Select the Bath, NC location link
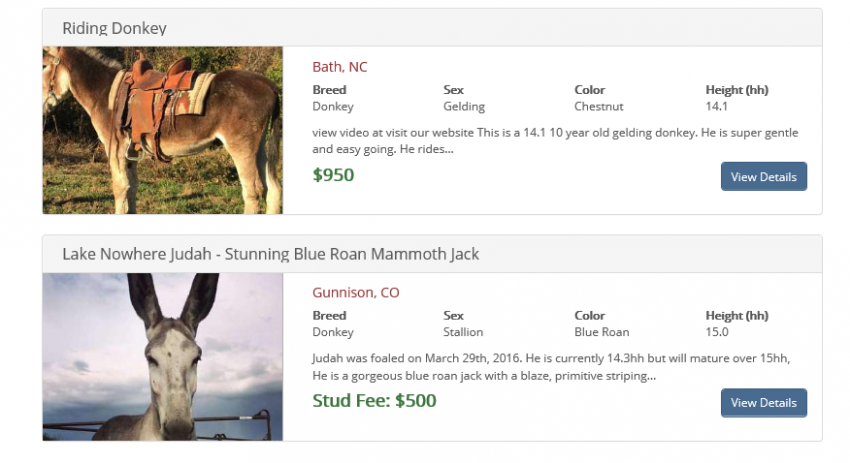This screenshot has width=850, height=463. pyautogui.click(x=340, y=67)
